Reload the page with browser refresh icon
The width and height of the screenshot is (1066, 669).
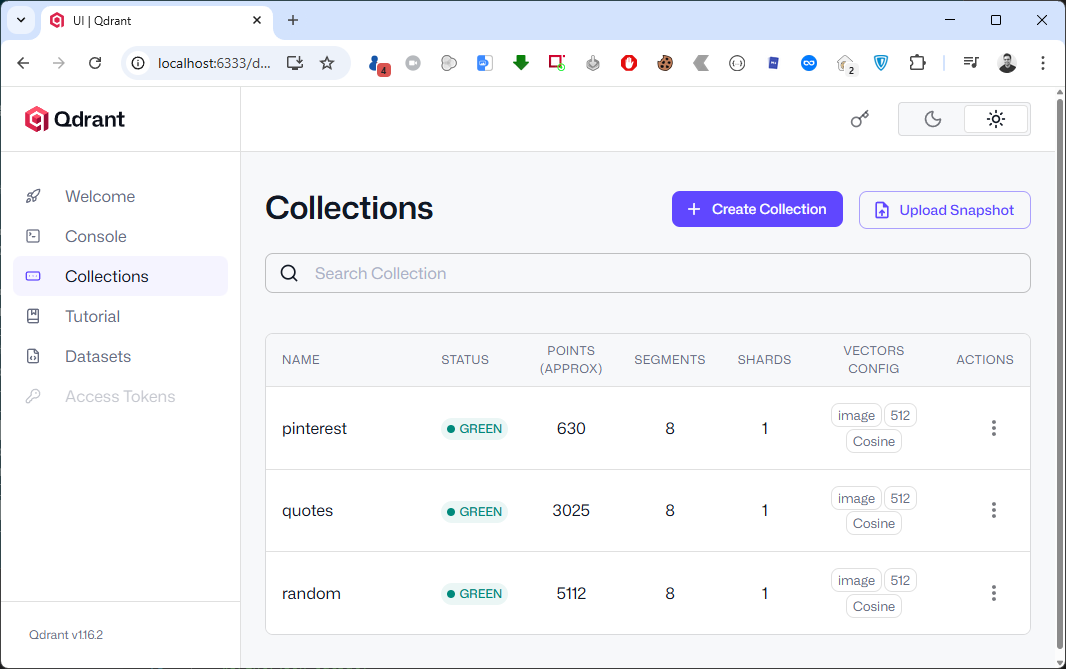[x=95, y=63]
